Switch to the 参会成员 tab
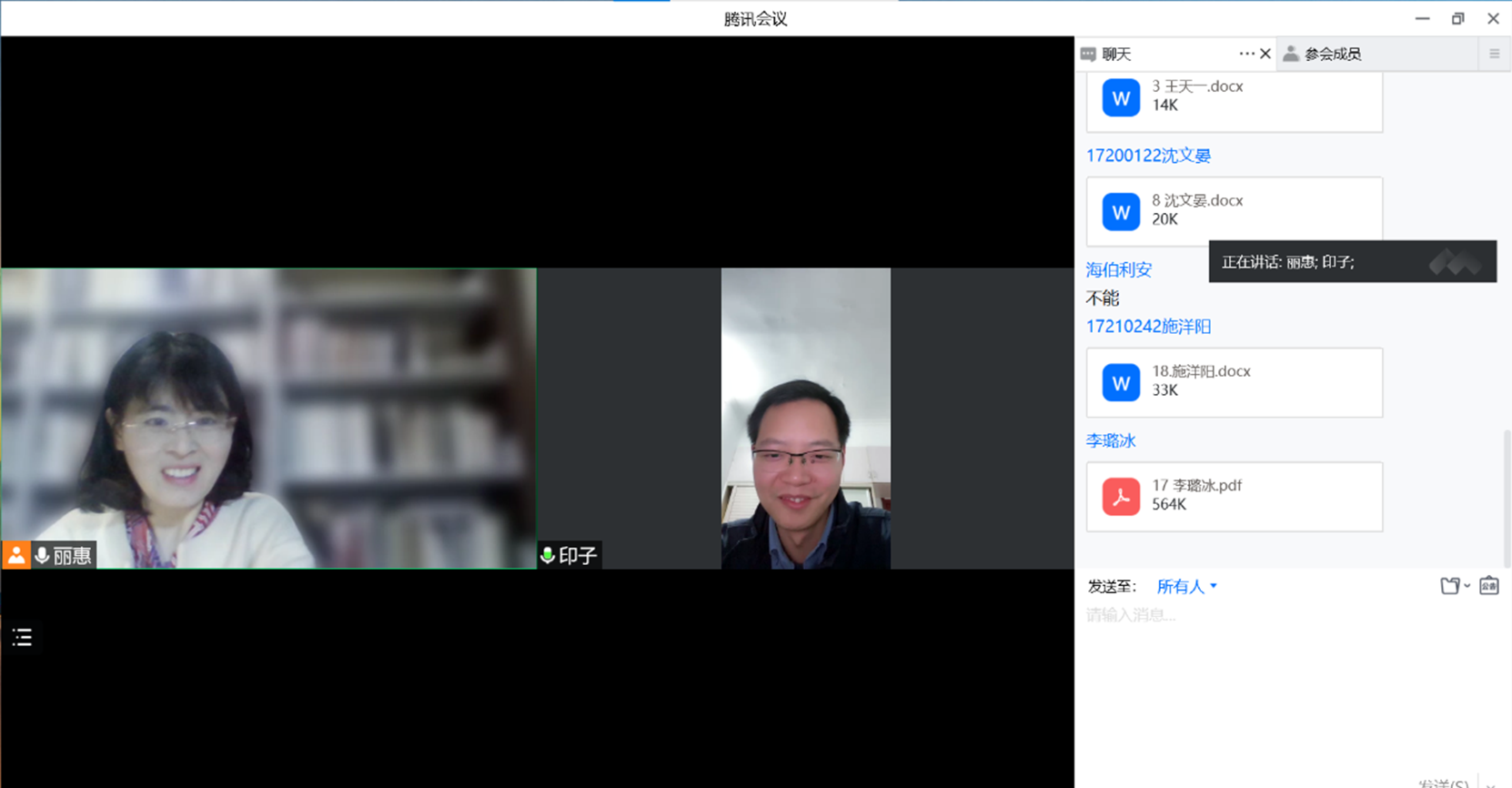Viewport: 1512px width, 788px height. (1332, 54)
